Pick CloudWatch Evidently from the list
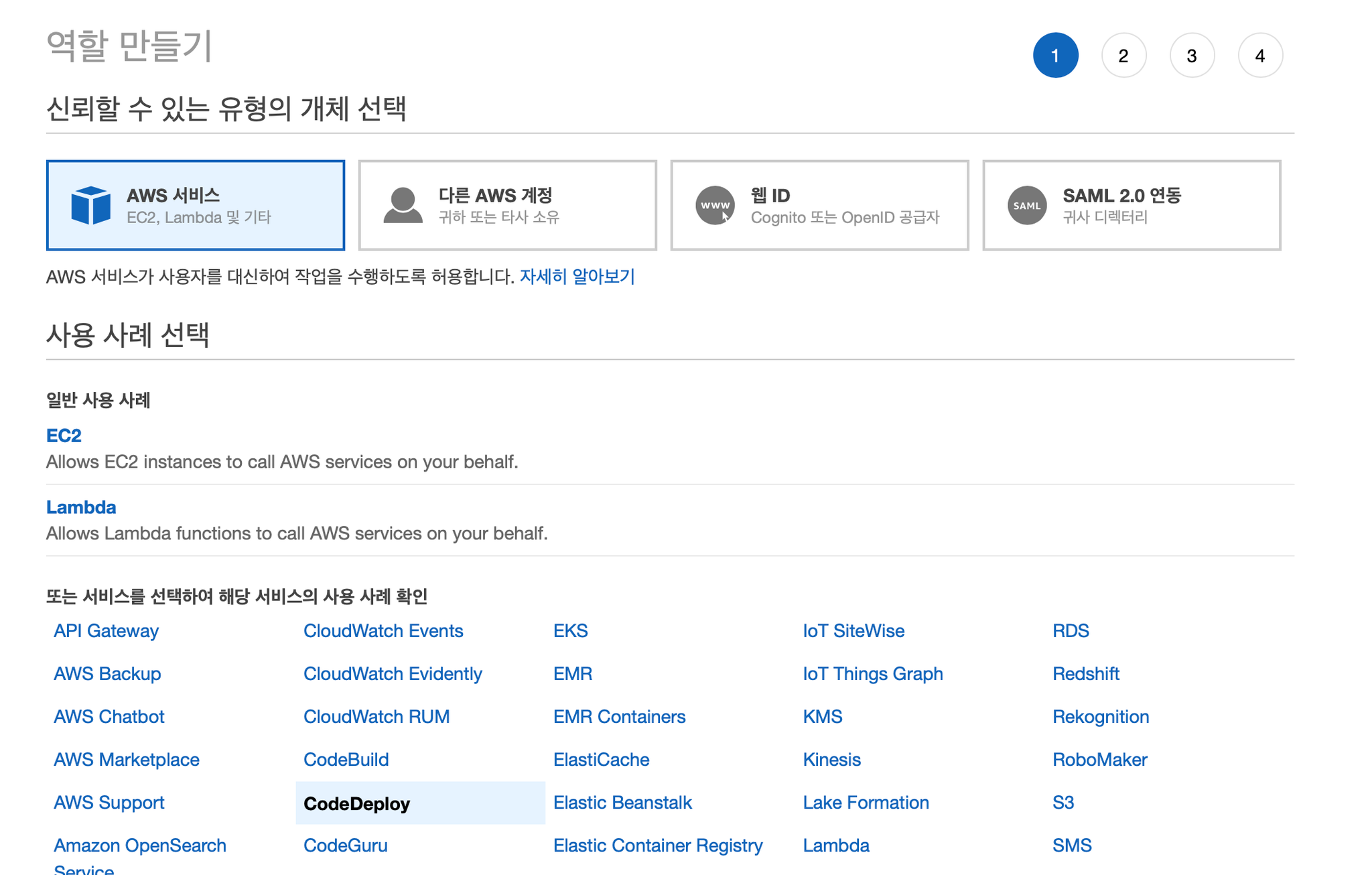 coord(393,674)
